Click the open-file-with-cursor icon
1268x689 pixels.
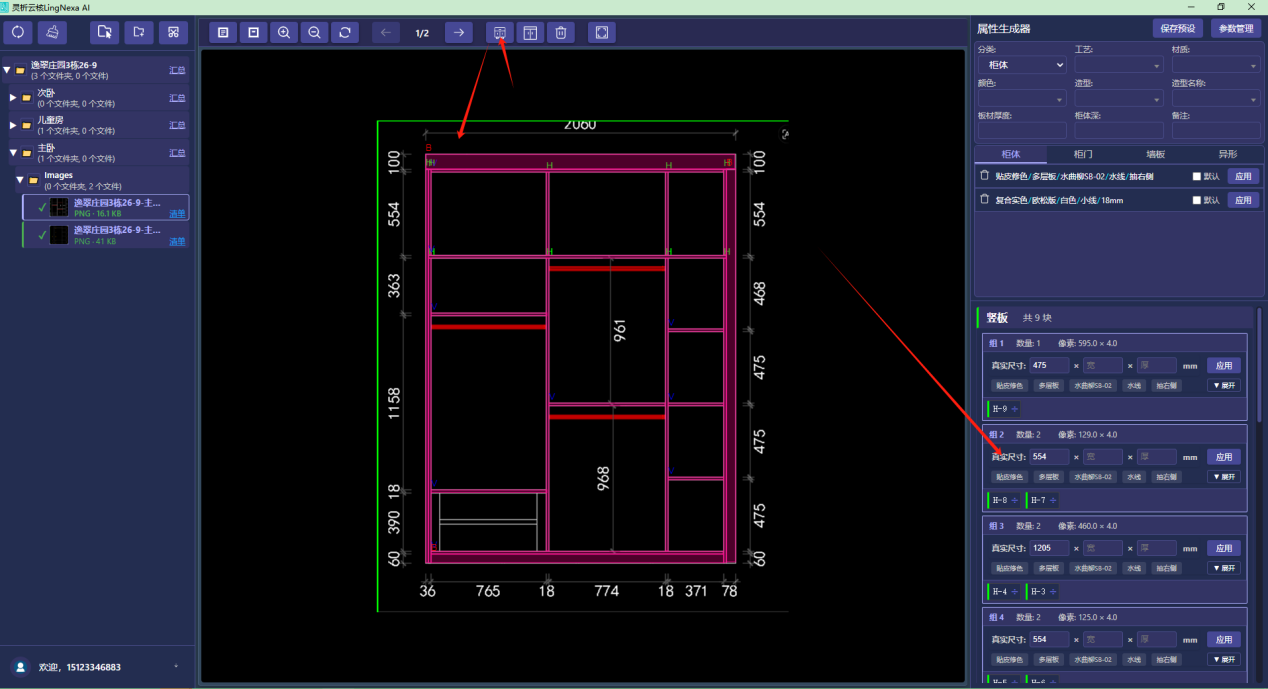(104, 32)
